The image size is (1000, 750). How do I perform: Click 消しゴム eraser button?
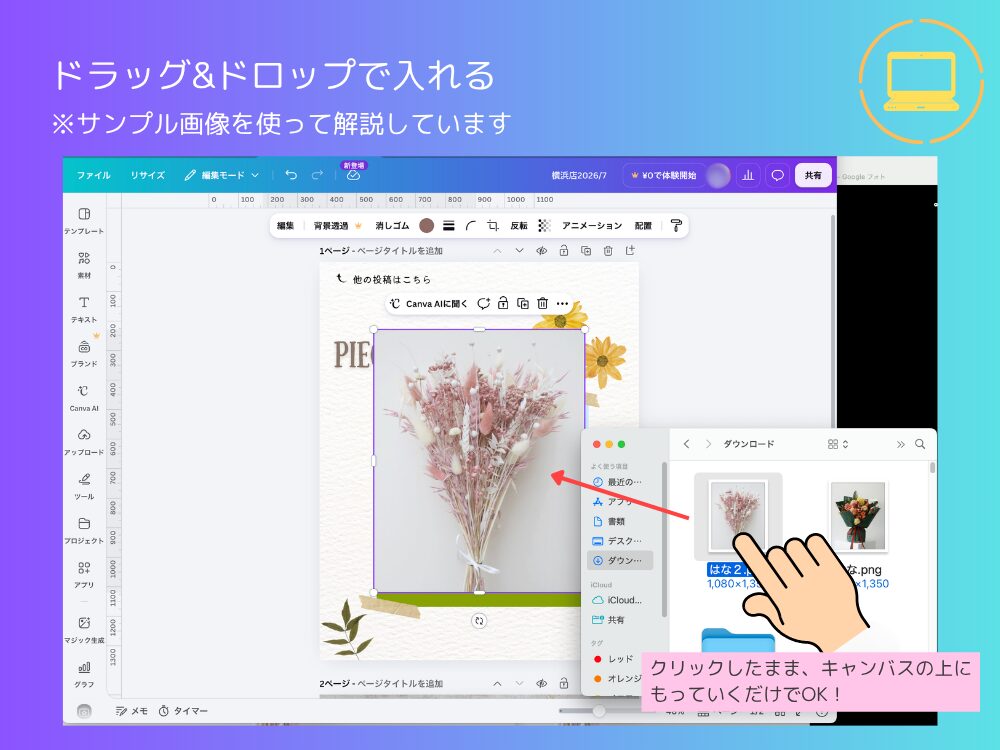pos(392,225)
